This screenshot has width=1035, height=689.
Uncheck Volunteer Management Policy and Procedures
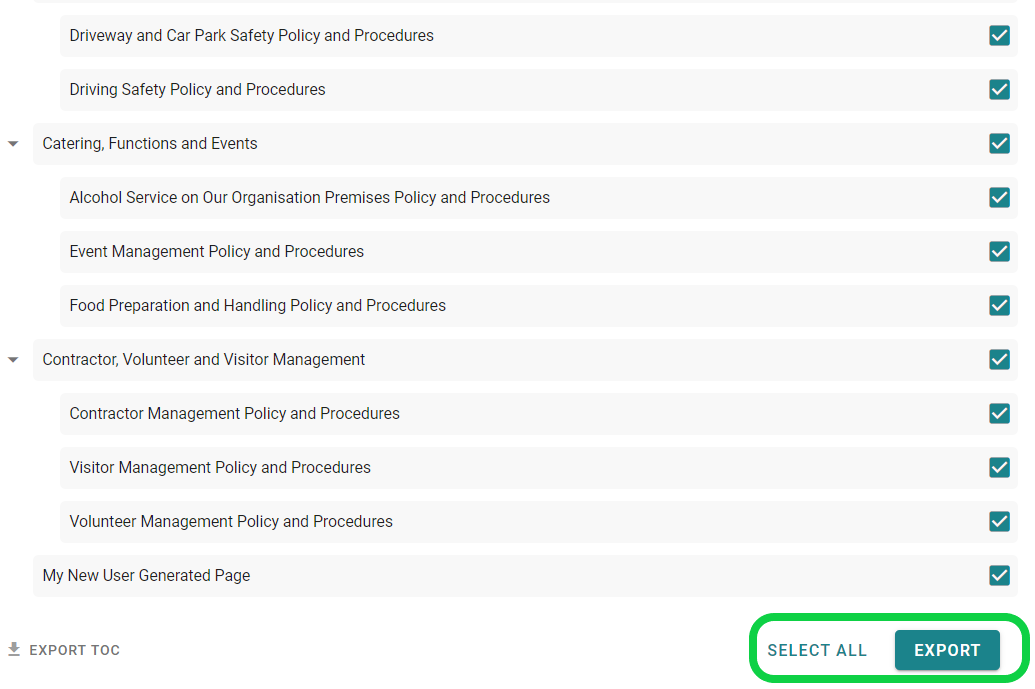(x=999, y=522)
